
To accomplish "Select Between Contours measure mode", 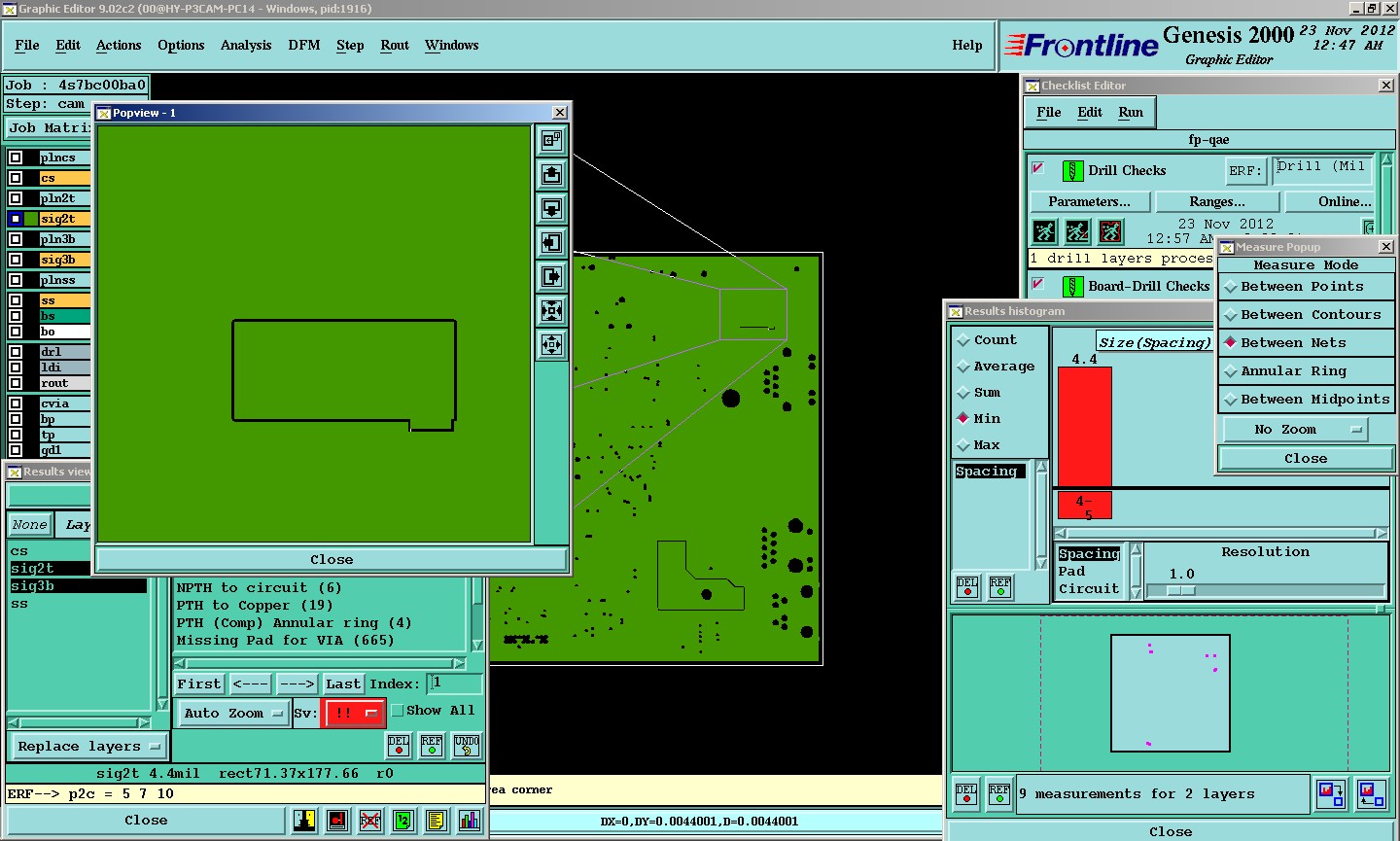I will pyautogui.click(x=1306, y=315).
